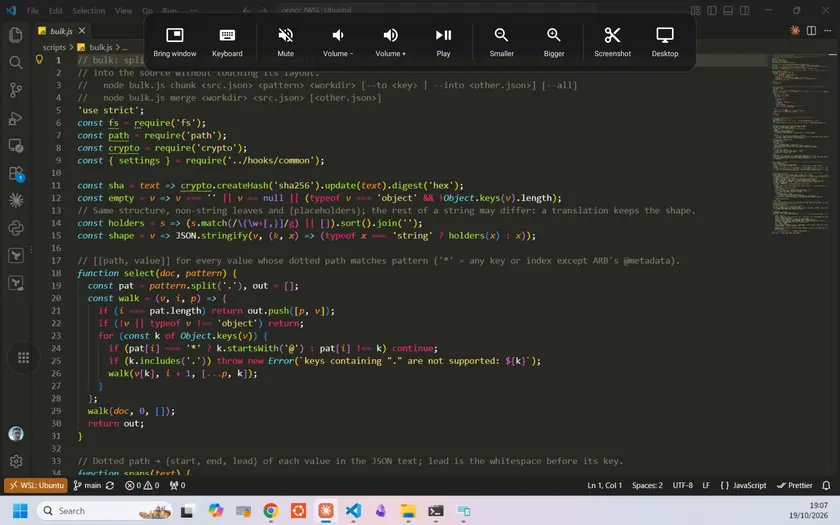This screenshot has width=840, height=525.
Task: Change encoding via UTF-8
Action: (x=682, y=485)
